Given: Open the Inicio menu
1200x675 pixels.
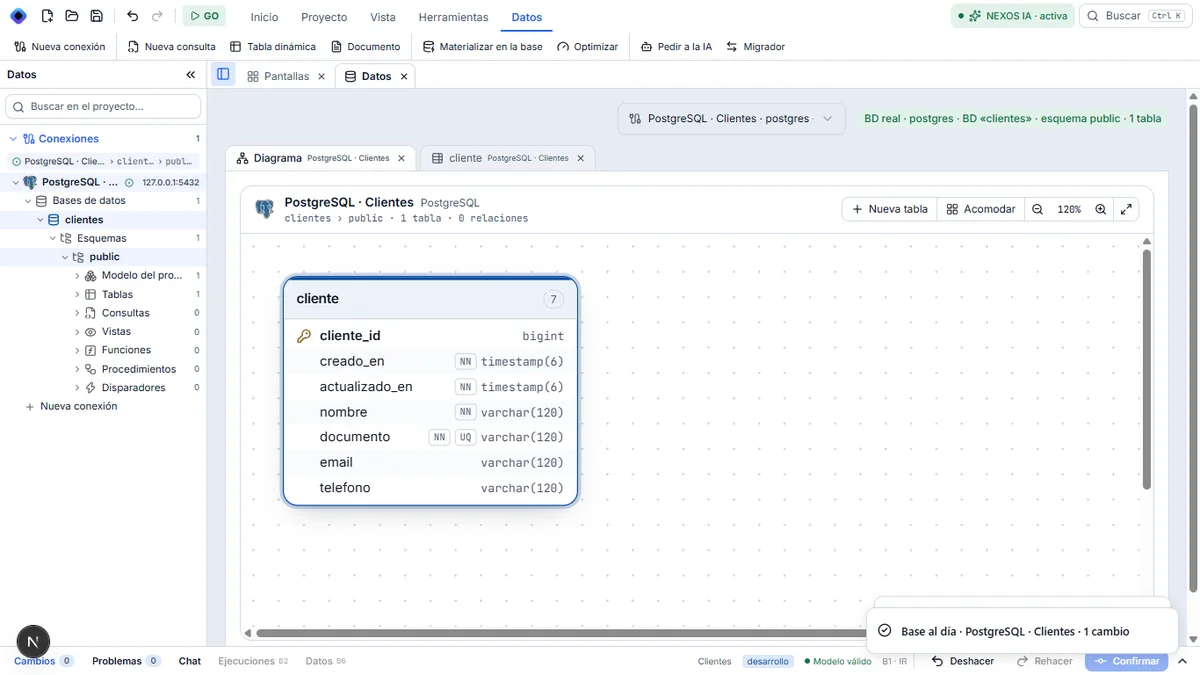Looking at the screenshot, I should (264, 17).
